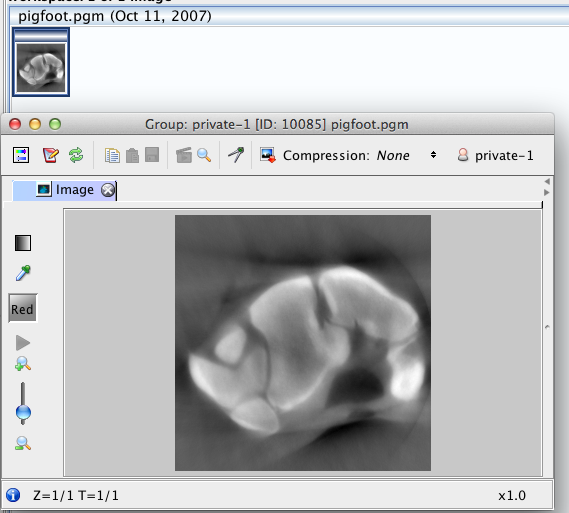Click the private-1 user icon

click(463, 155)
